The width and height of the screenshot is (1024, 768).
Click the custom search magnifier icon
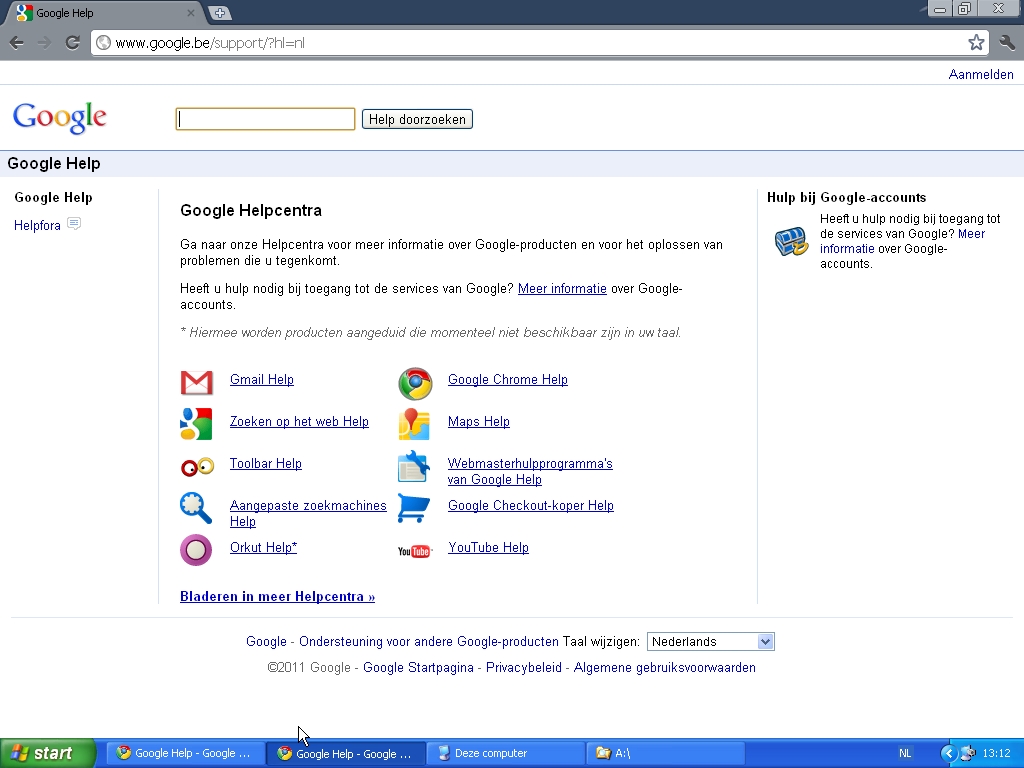[196, 508]
